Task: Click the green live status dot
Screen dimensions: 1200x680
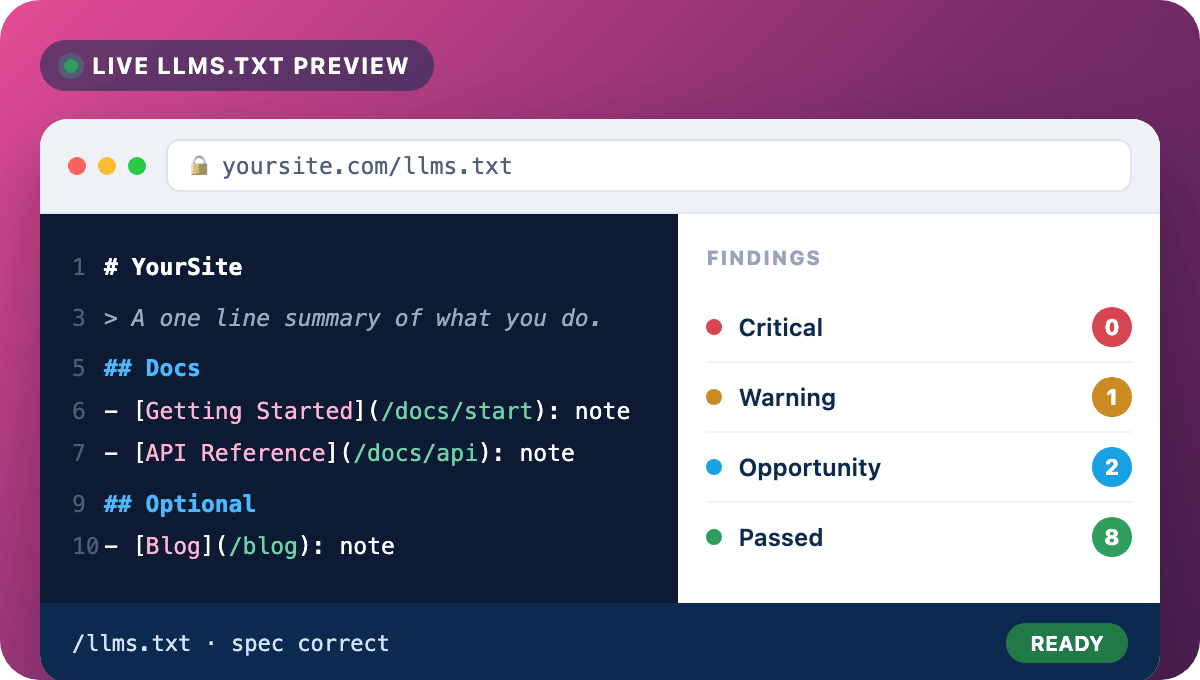Action: (70, 66)
